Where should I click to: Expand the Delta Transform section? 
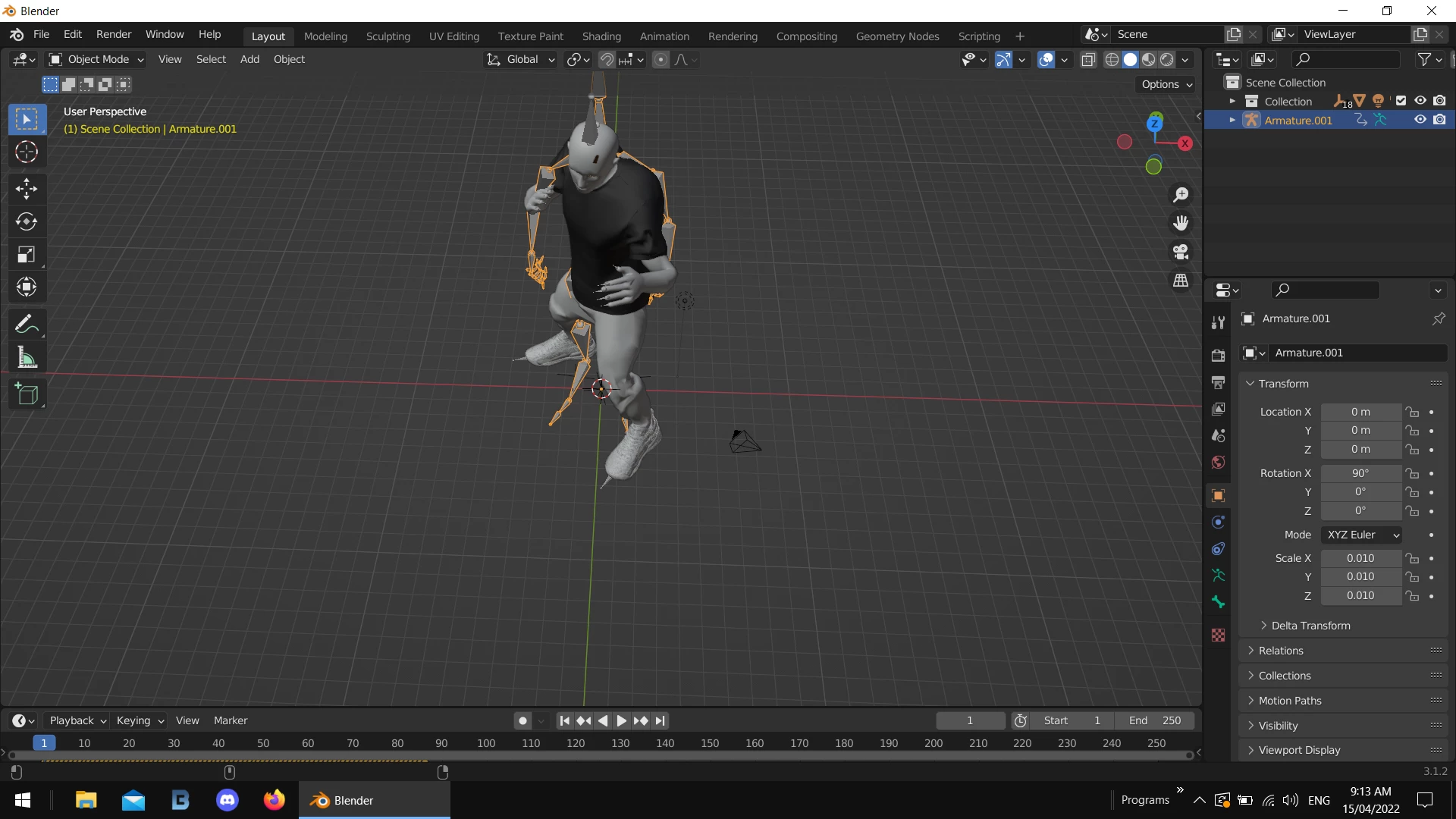click(x=1310, y=626)
